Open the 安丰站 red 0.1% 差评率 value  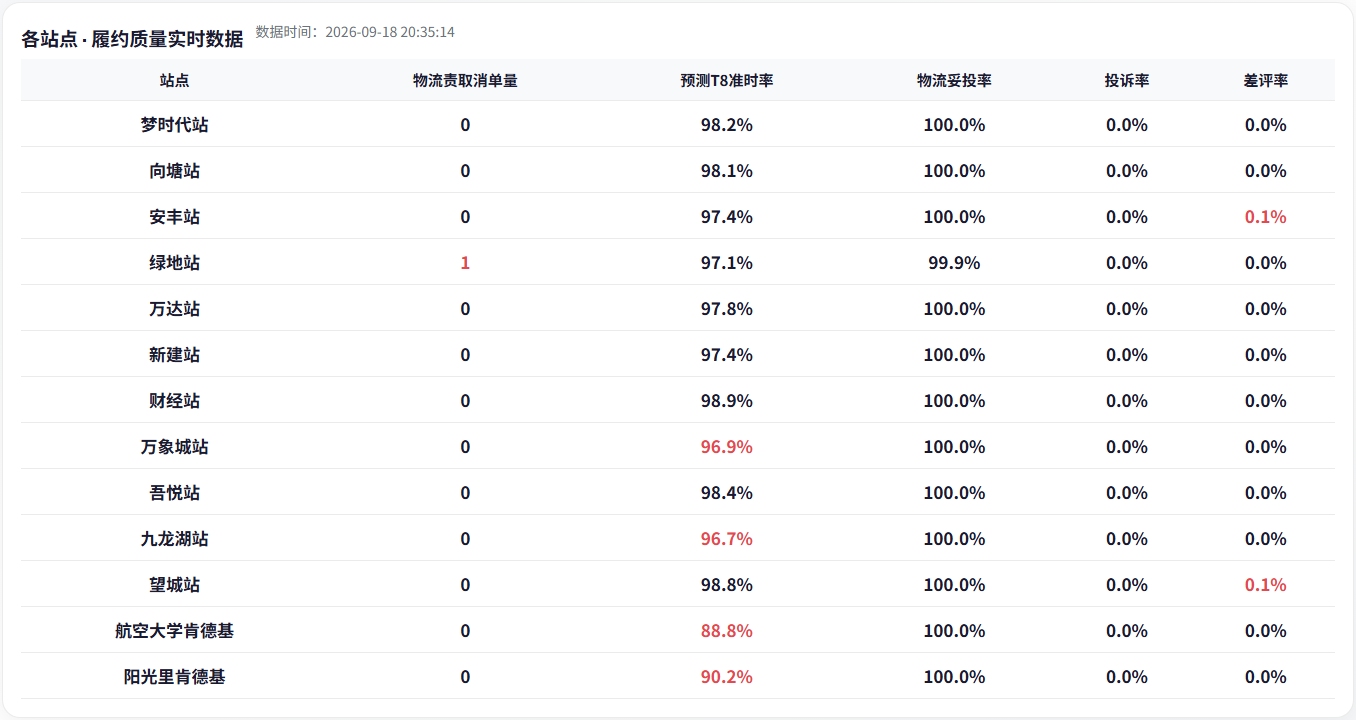1266,217
